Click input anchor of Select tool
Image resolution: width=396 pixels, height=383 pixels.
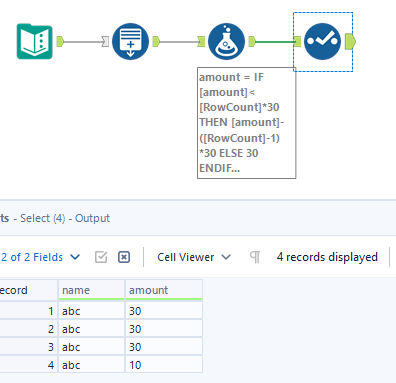pyautogui.click(x=298, y=42)
